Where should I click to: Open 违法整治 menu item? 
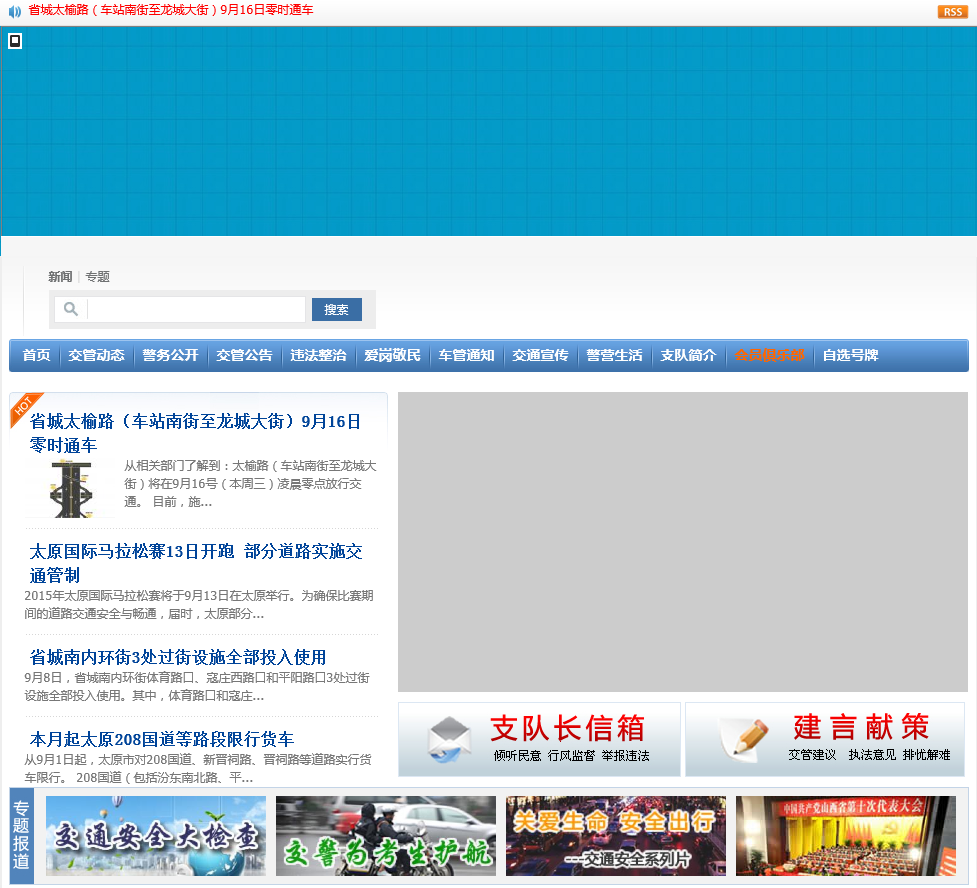[318, 355]
